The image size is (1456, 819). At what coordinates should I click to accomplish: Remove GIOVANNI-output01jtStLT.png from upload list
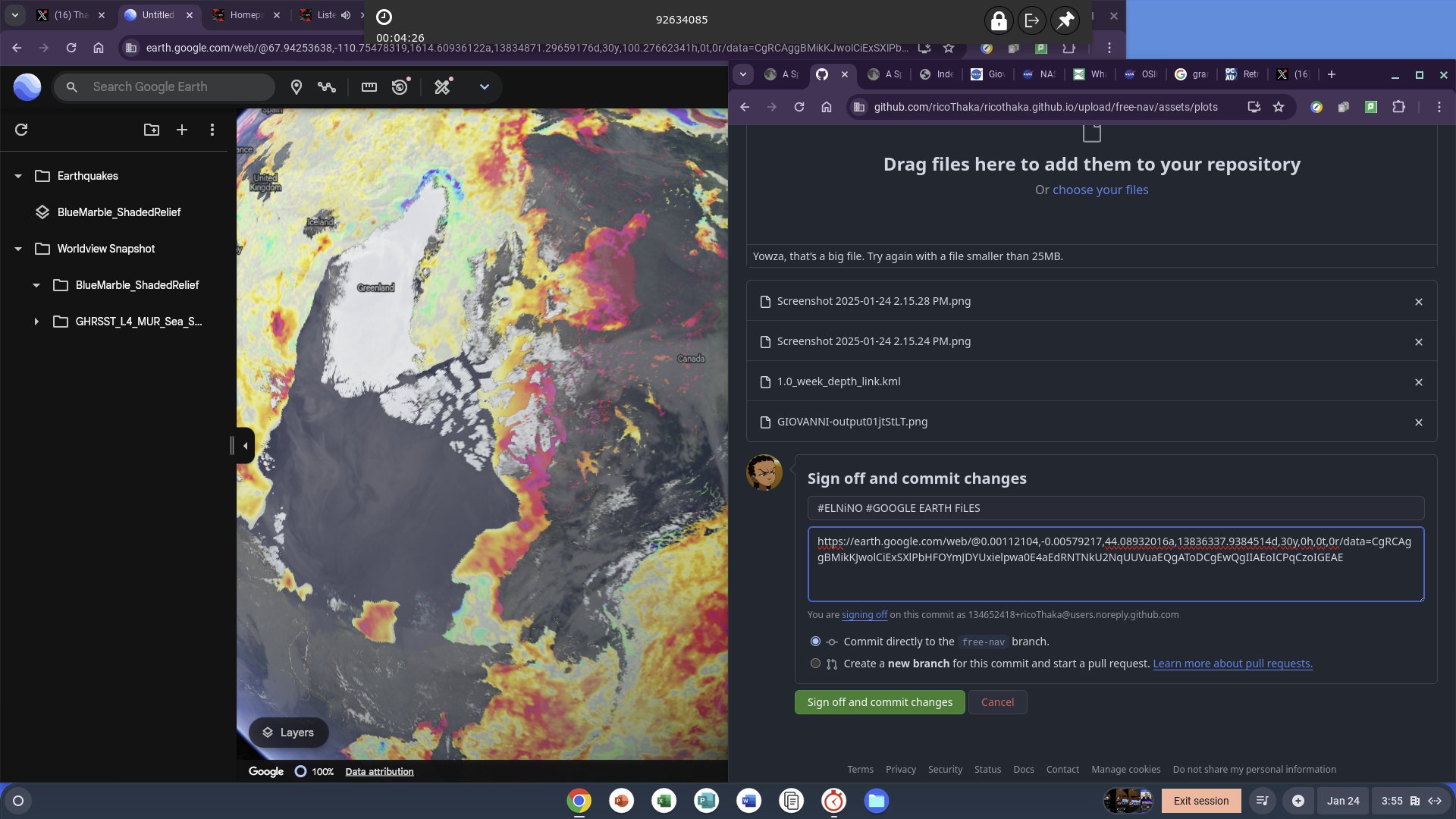click(x=1418, y=422)
